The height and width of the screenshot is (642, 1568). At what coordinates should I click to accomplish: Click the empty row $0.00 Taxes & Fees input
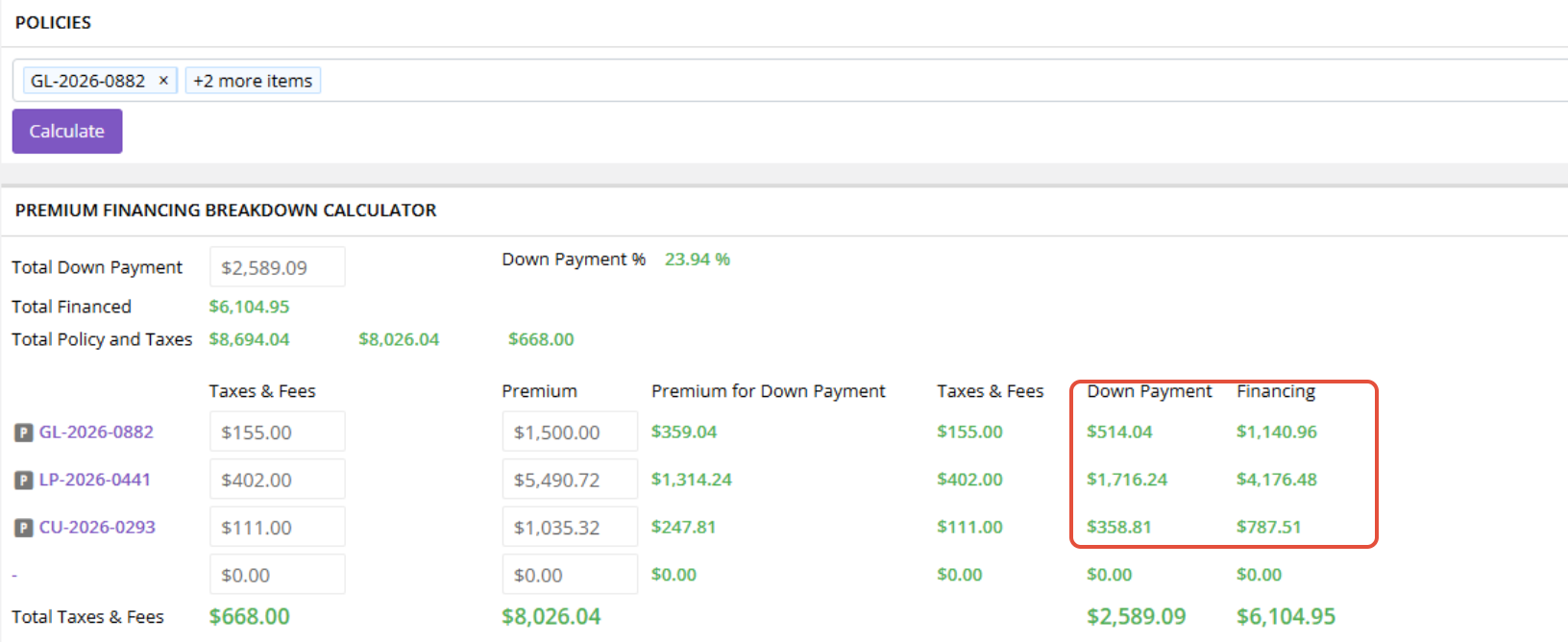278,575
